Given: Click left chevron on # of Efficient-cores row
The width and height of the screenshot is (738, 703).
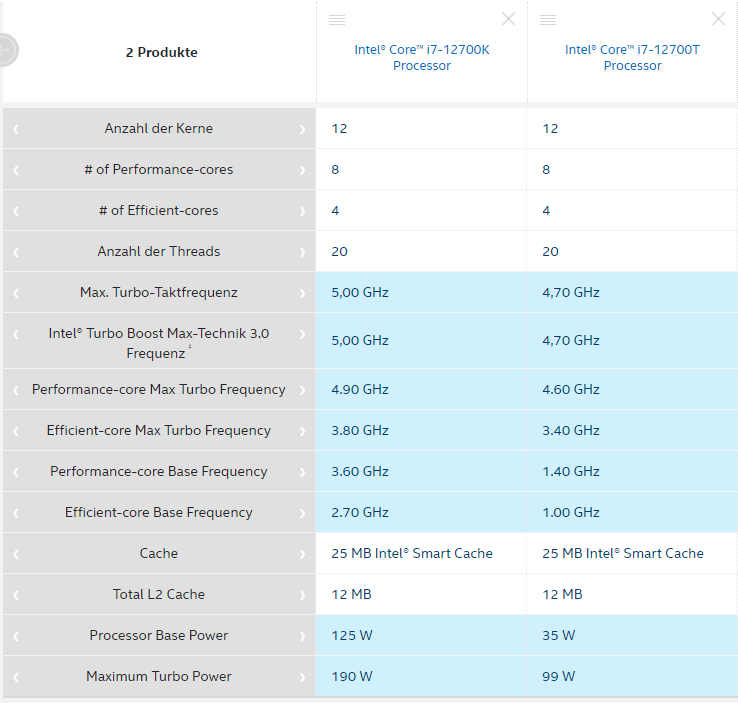Looking at the screenshot, I should (16, 211).
